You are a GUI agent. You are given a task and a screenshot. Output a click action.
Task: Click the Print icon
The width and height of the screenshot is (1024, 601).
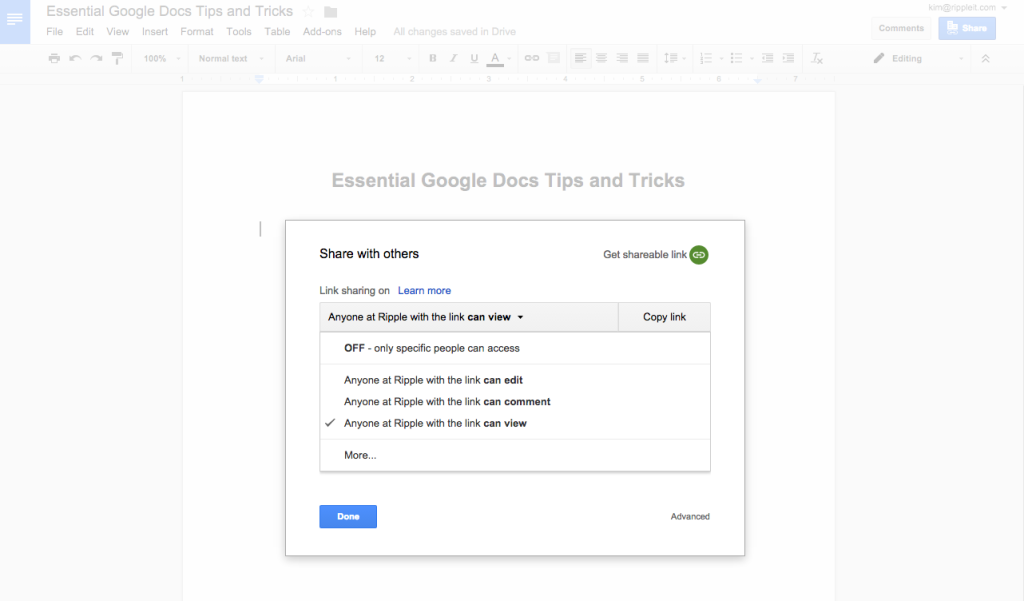(x=54, y=58)
